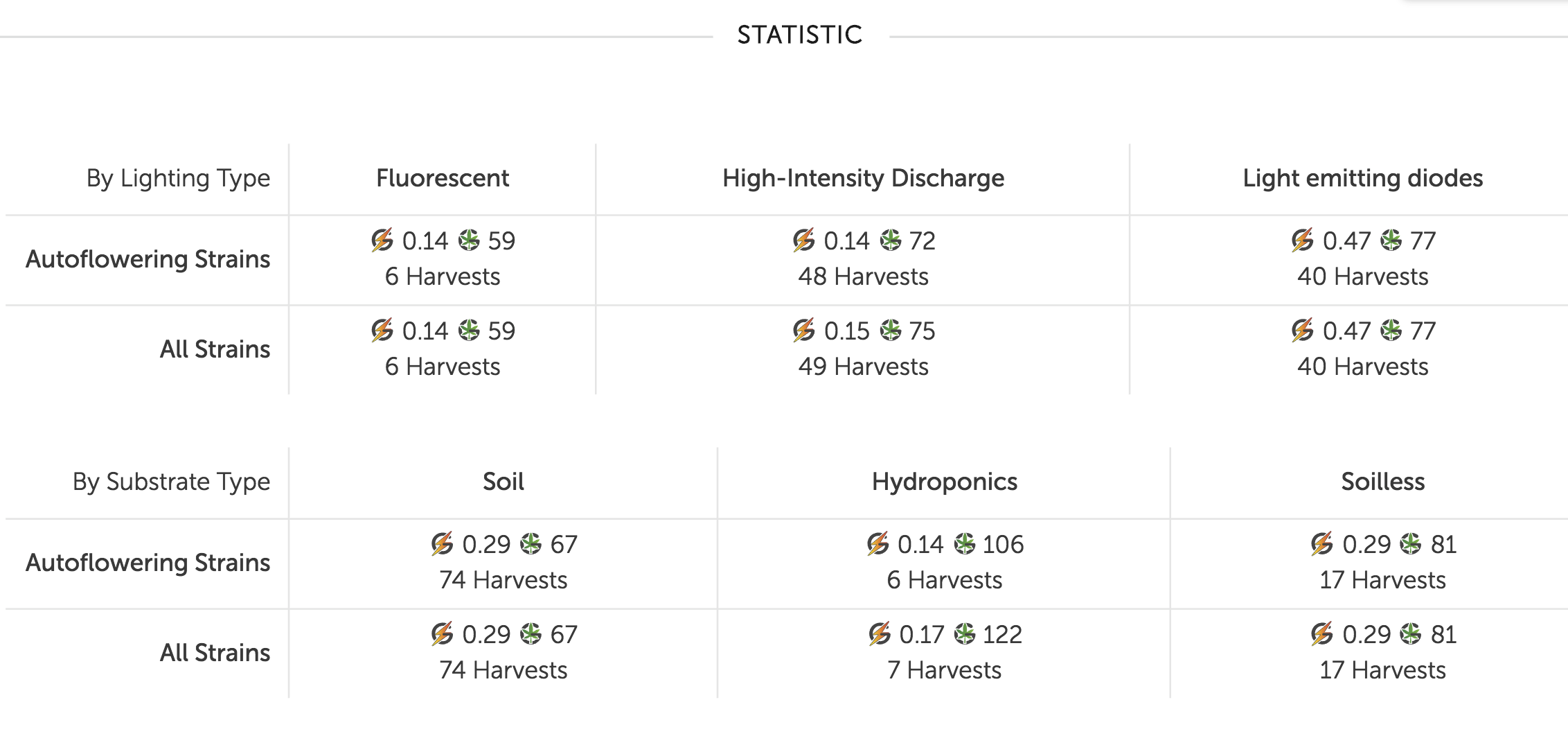This screenshot has width=1568, height=745.
Task: Select the Fluorescent column header
Action: (443, 178)
